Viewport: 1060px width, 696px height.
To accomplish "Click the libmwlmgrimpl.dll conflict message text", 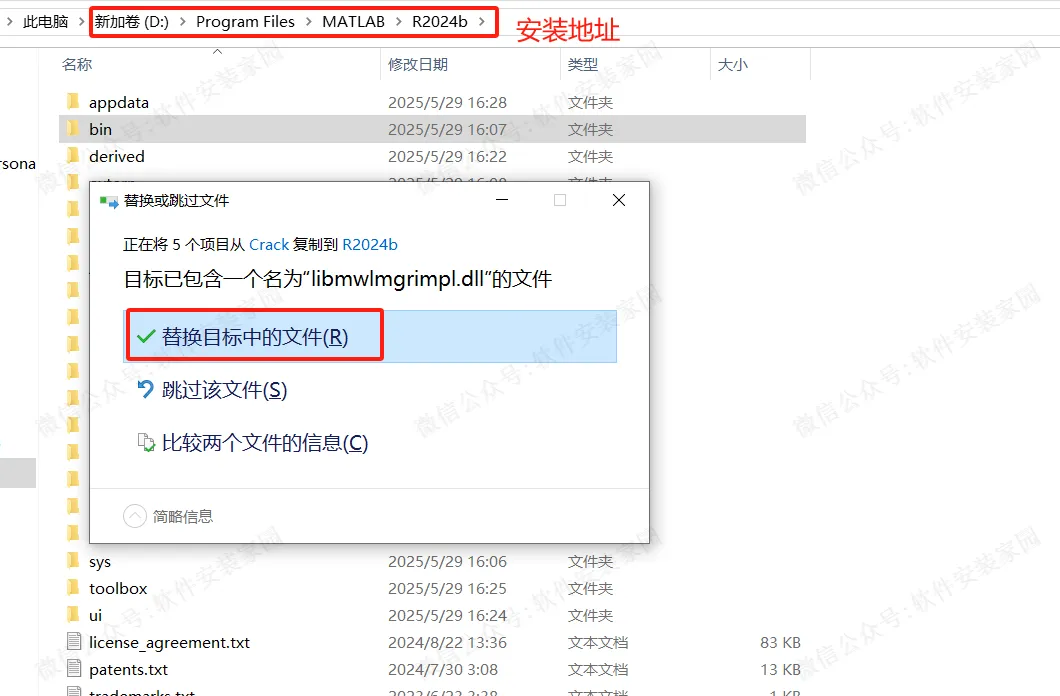I will [x=337, y=278].
